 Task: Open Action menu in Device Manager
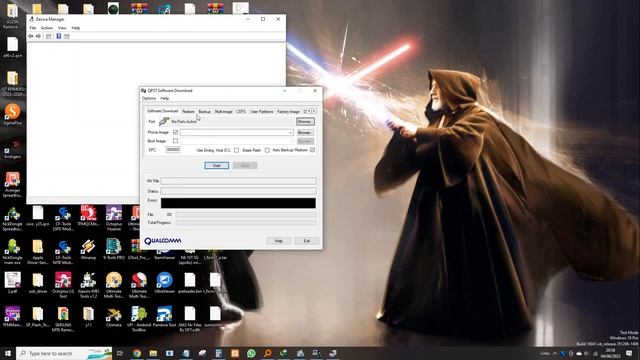click(47, 28)
